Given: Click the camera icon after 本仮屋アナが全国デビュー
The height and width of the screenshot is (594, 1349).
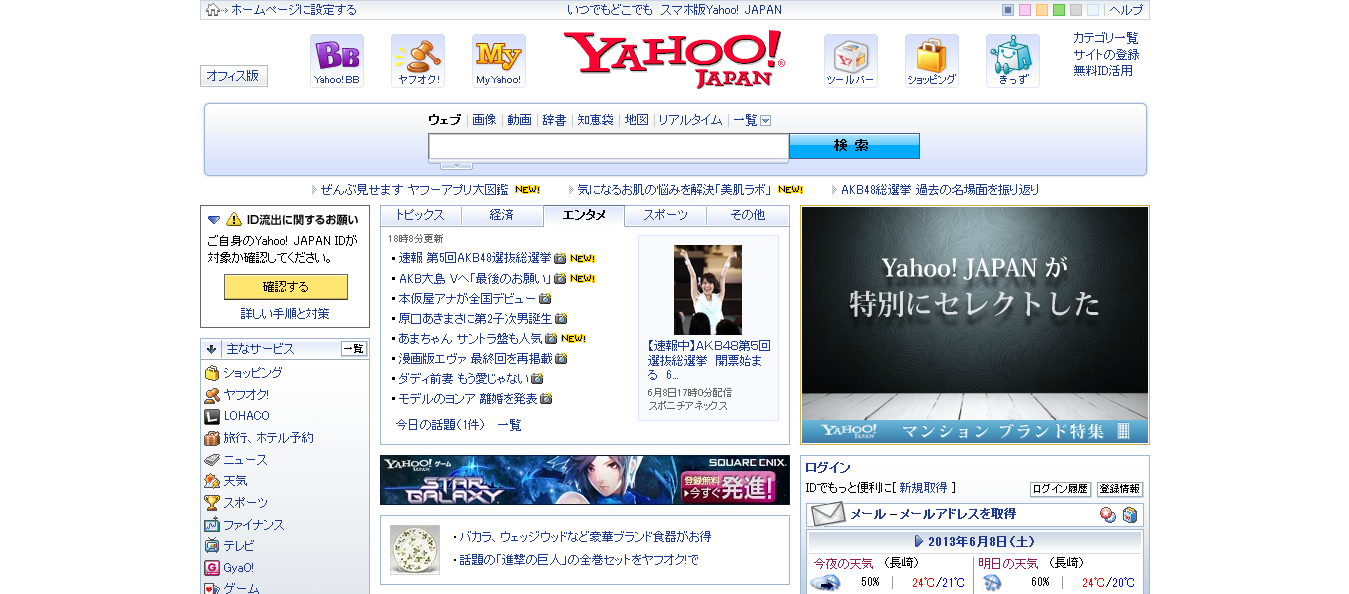Looking at the screenshot, I should [x=545, y=299].
